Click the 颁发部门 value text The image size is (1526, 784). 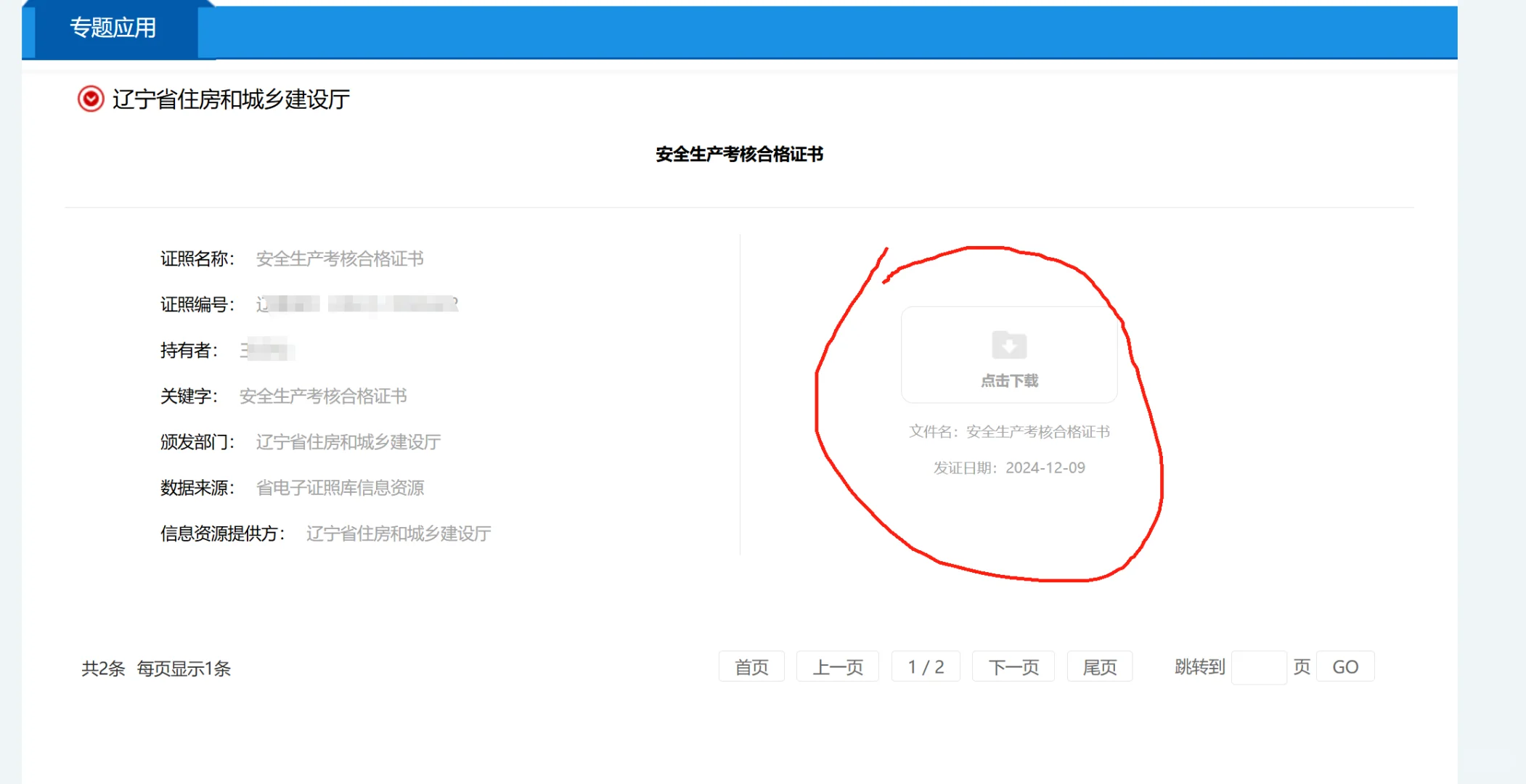click(x=348, y=442)
